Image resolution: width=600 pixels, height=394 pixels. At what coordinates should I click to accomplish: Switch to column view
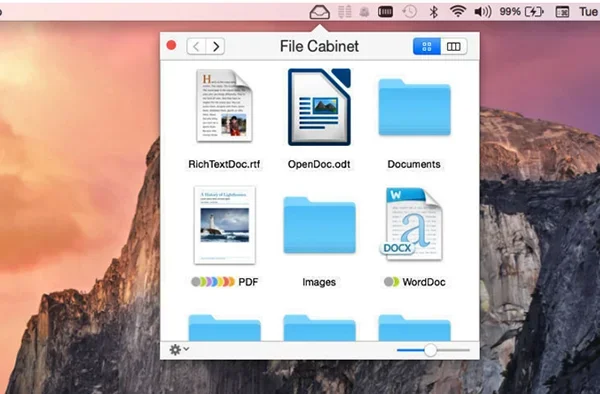click(454, 47)
